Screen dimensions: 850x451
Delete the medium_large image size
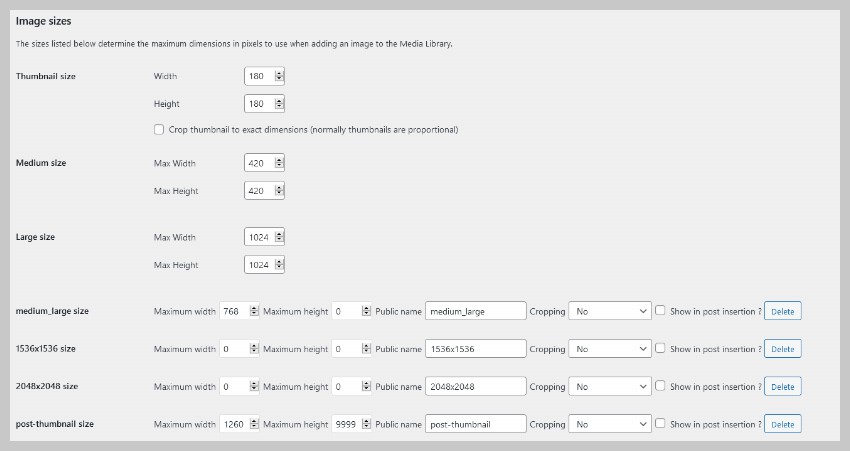pyautogui.click(x=782, y=312)
